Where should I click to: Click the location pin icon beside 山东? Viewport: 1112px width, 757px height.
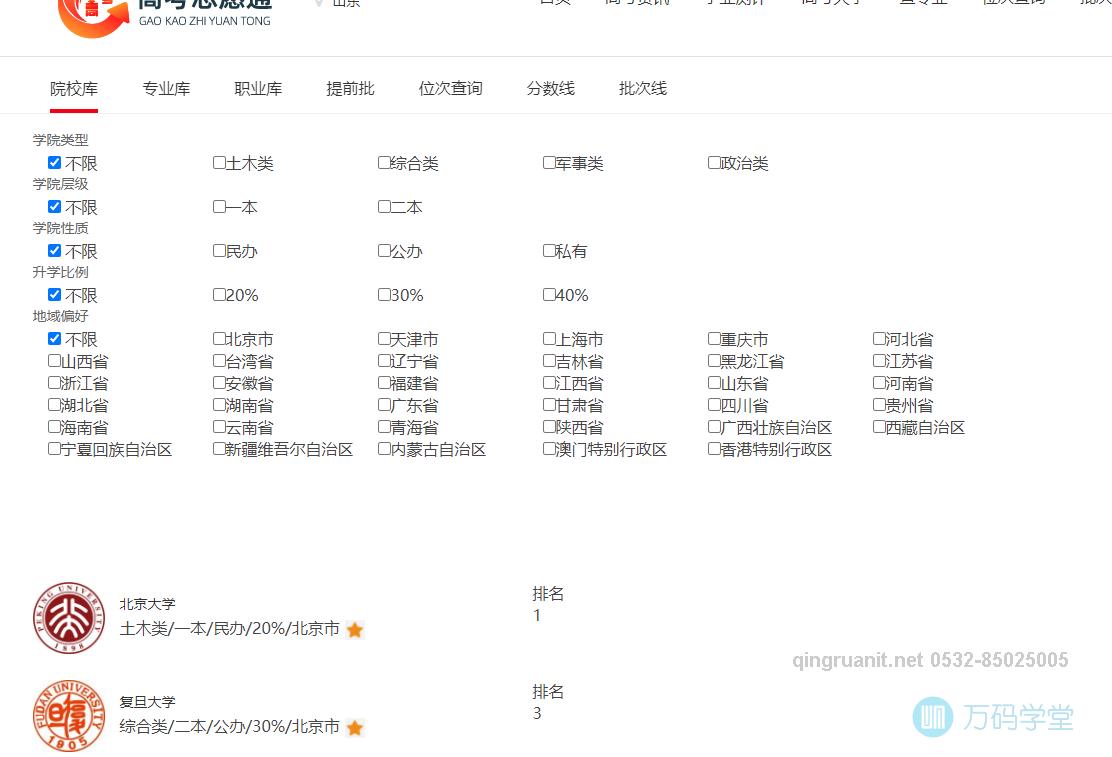316,3
